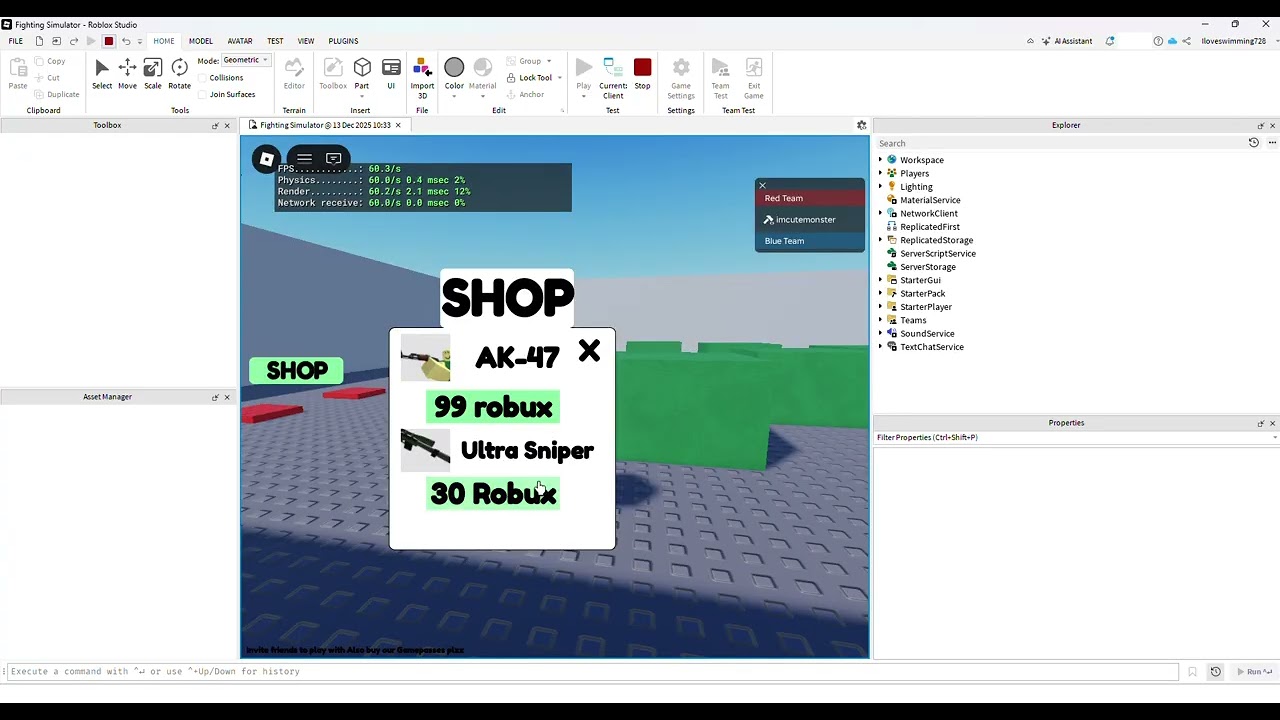Click the Explorer search field
This screenshot has height=720, width=1280.
click(x=1060, y=143)
